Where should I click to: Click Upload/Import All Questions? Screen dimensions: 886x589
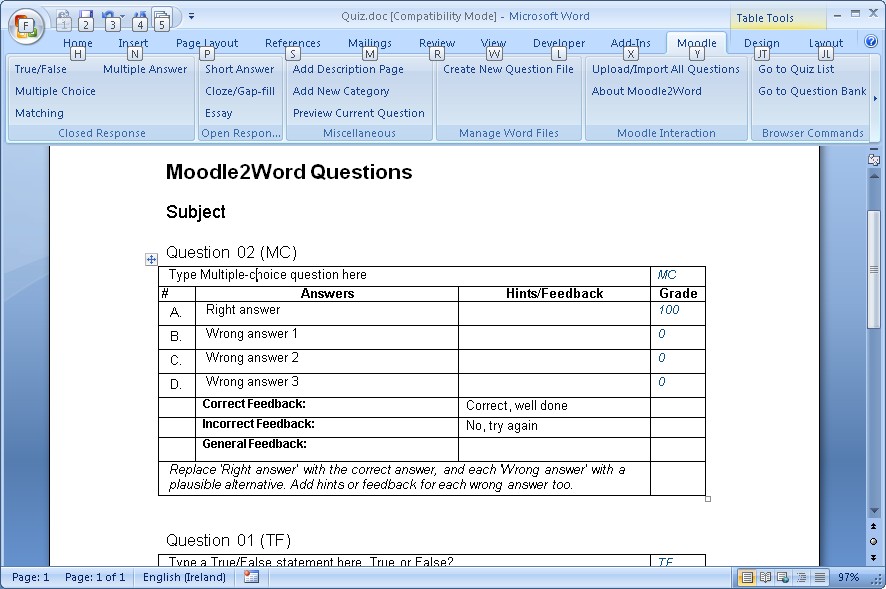click(666, 69)
